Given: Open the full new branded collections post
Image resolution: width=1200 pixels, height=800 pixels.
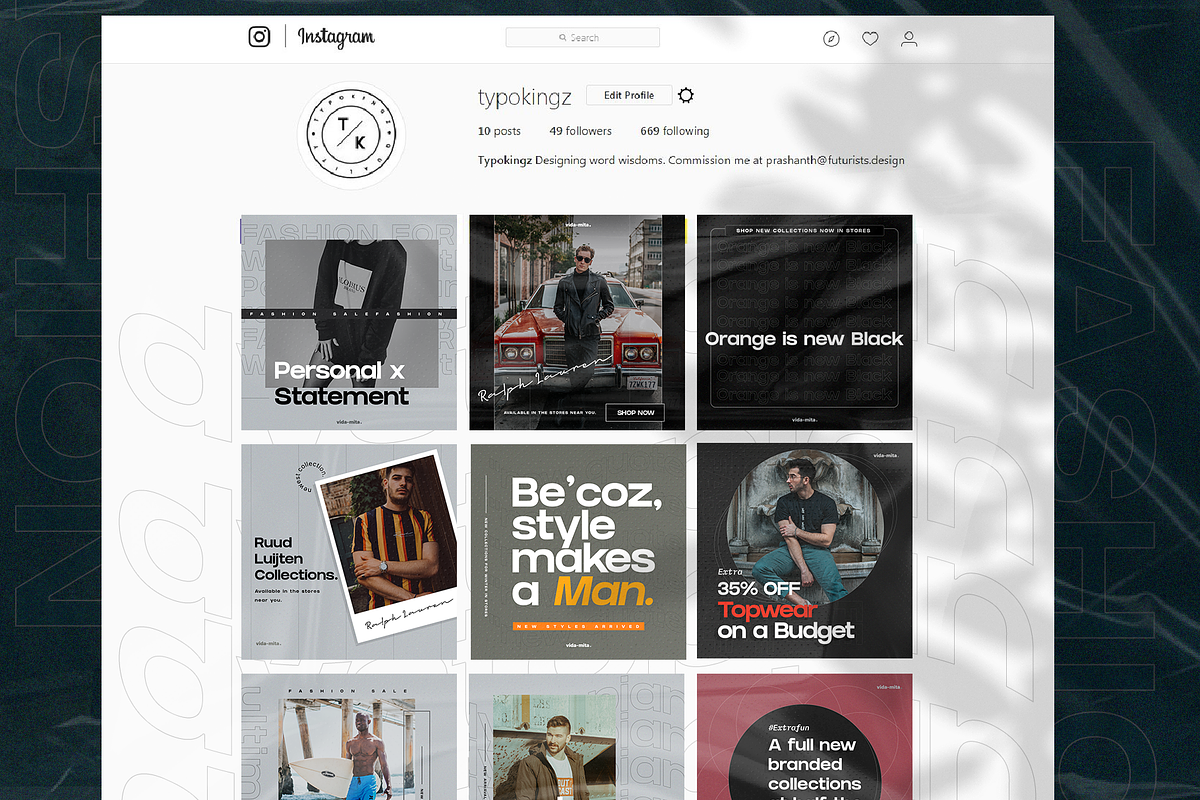Looking at the screenshot, I should (805, 736).
